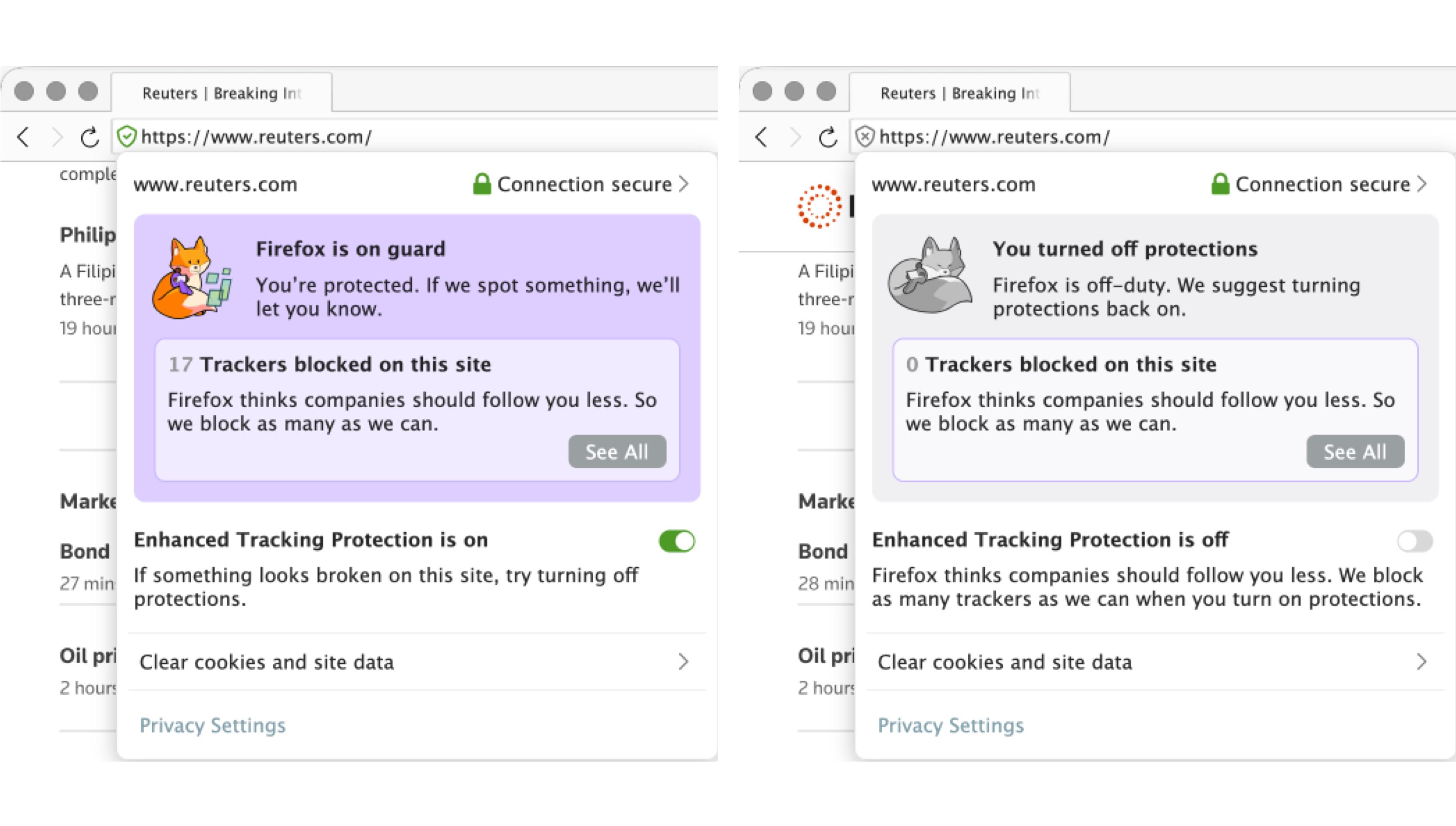The height and width of the screenshot is (826, 1456).
Task: Click See All under 0 Trackers blocked
Action: (x=1355, y=452)
